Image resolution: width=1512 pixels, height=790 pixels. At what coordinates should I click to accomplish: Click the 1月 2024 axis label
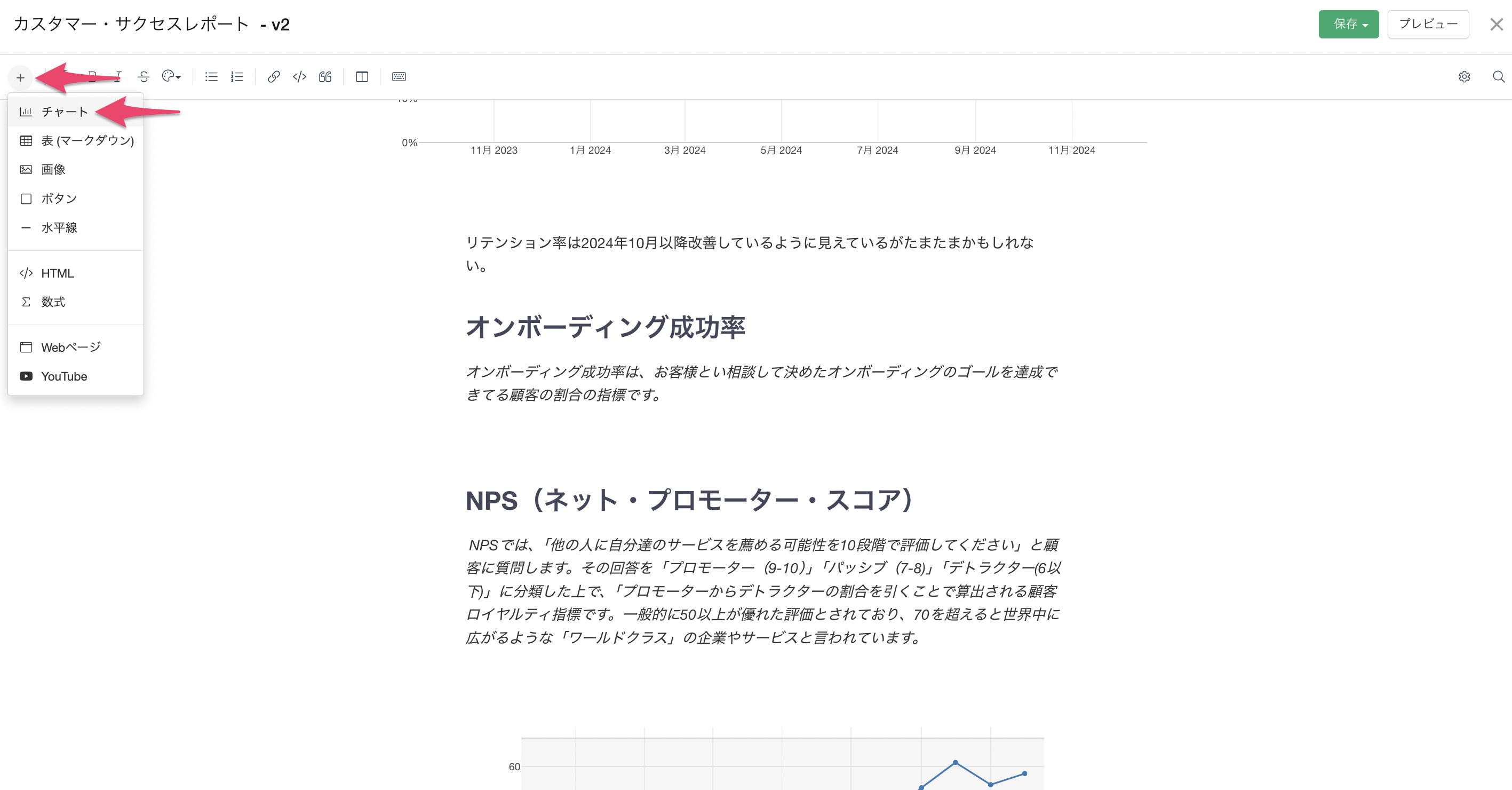(590, 151)
